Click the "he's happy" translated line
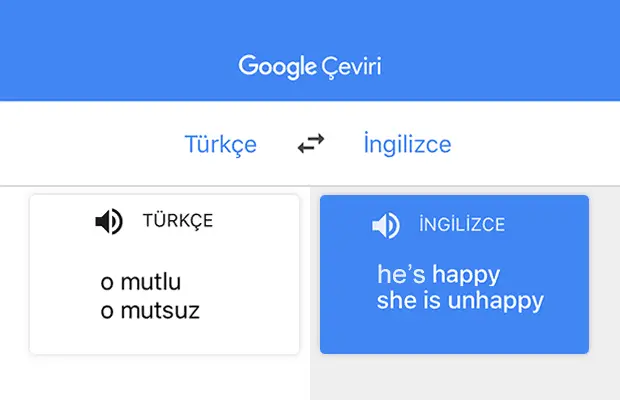 pyautogui.click(x=439, y=275)
